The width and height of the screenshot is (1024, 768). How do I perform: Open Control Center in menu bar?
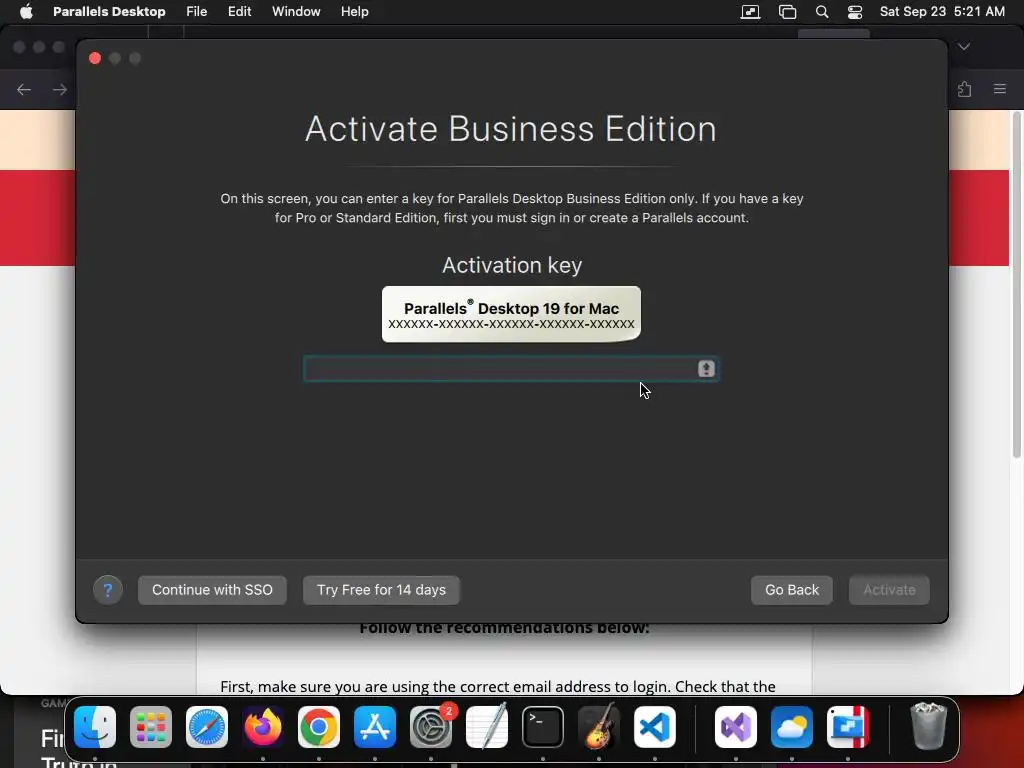coord(855,12)
